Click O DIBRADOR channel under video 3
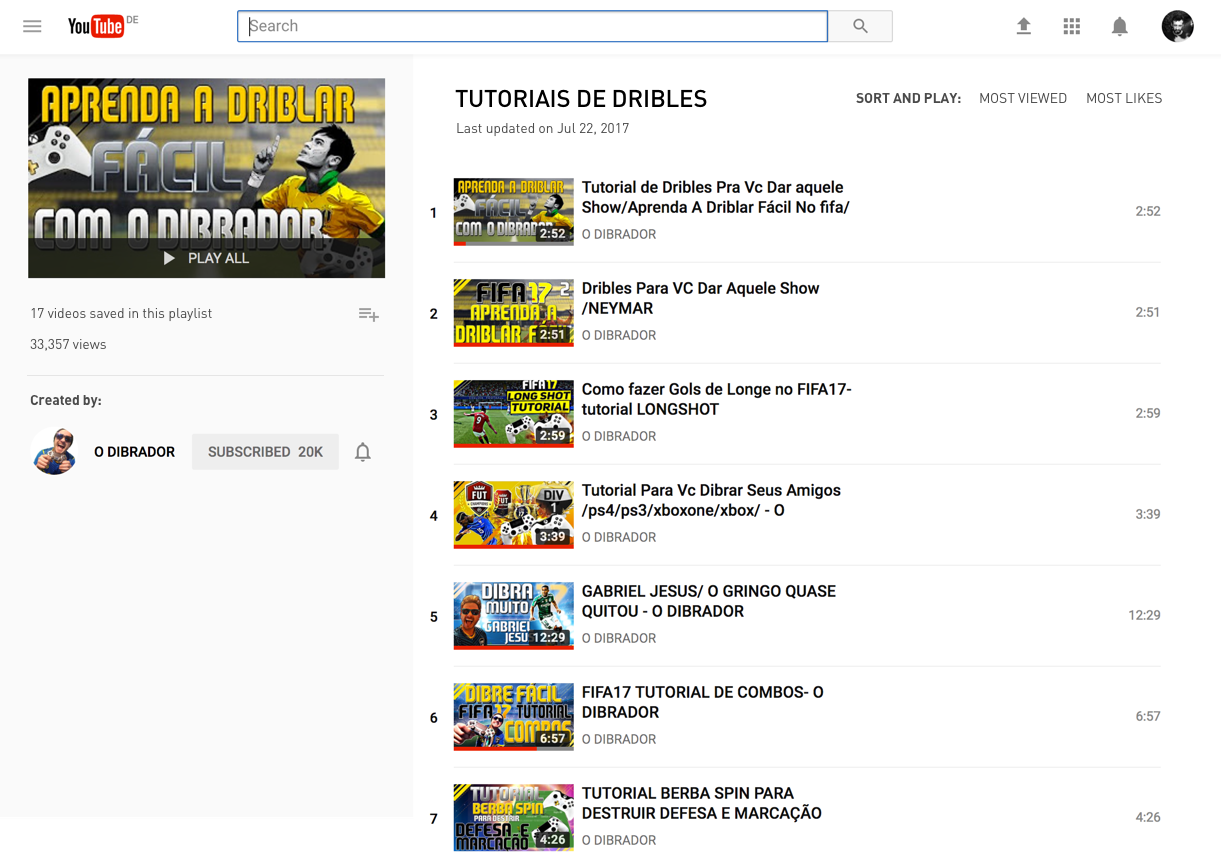 (x=619, y=436)
